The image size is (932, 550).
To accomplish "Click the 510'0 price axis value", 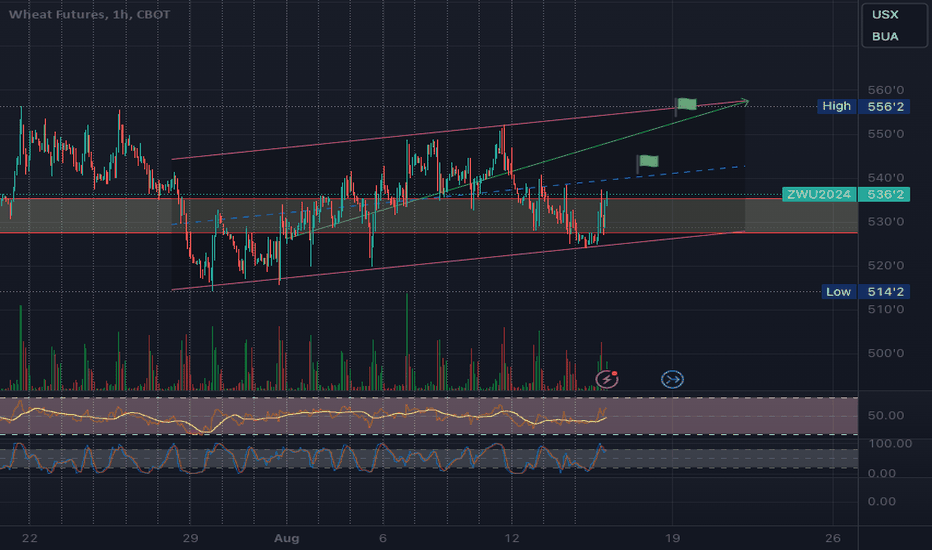I will (886, 309).
